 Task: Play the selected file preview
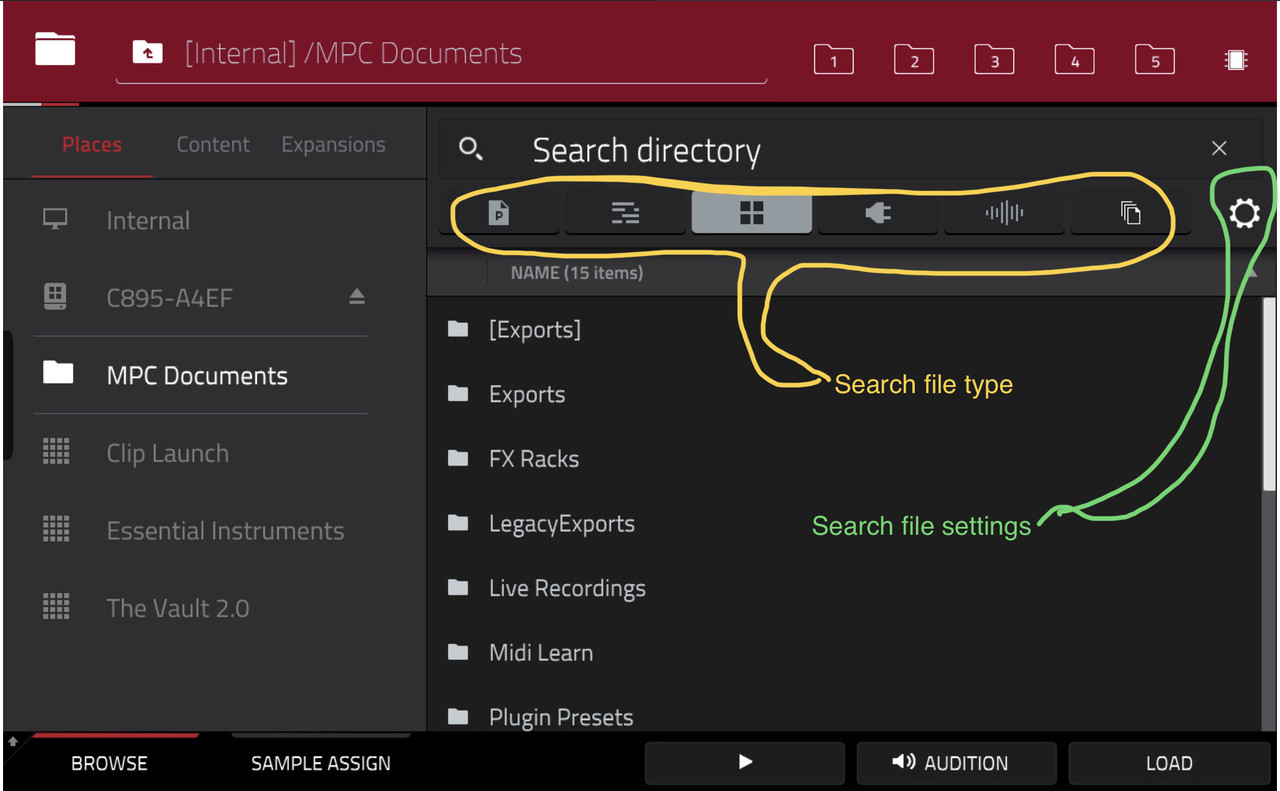[745, 763]
